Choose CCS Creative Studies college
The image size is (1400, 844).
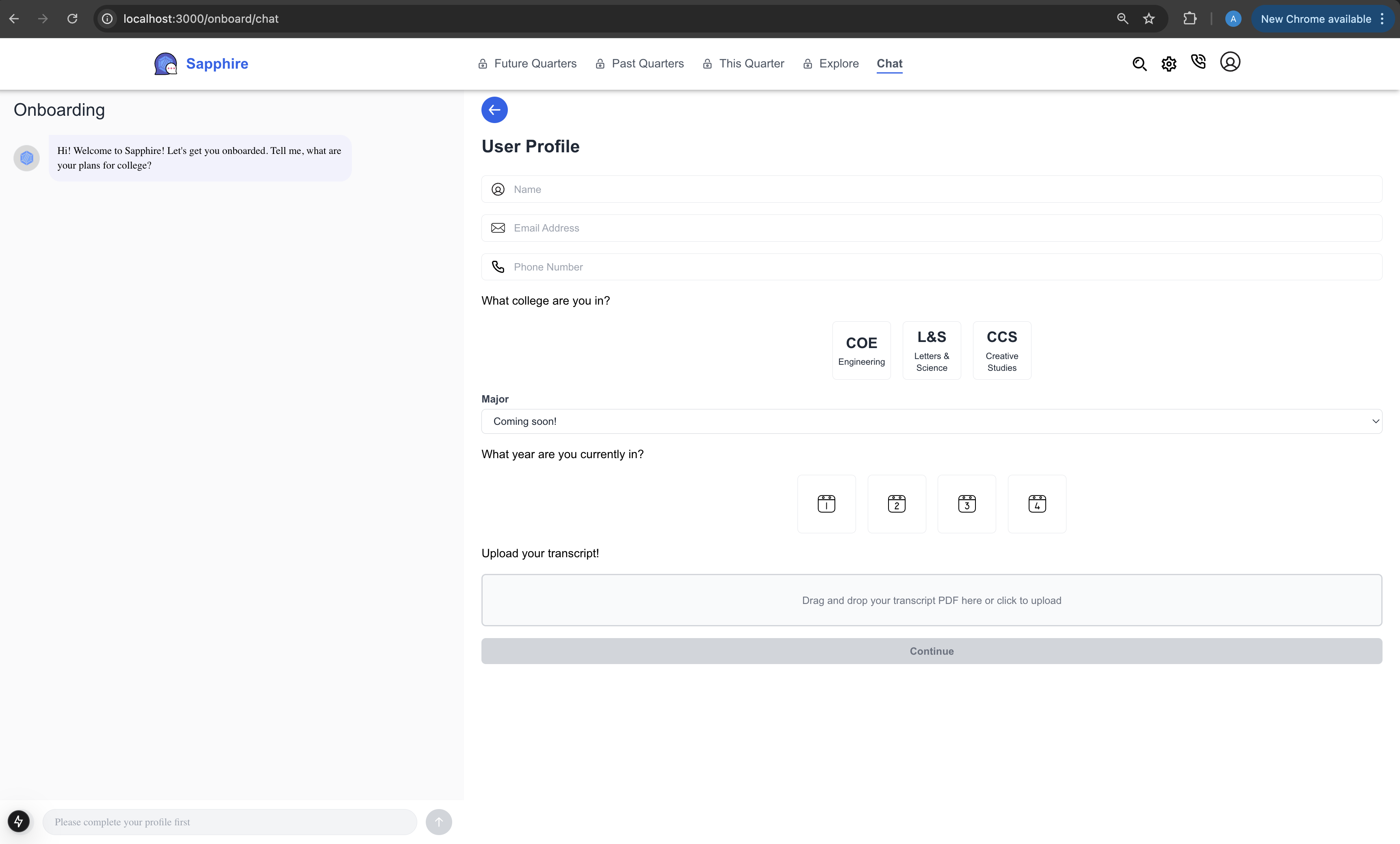1002,351
